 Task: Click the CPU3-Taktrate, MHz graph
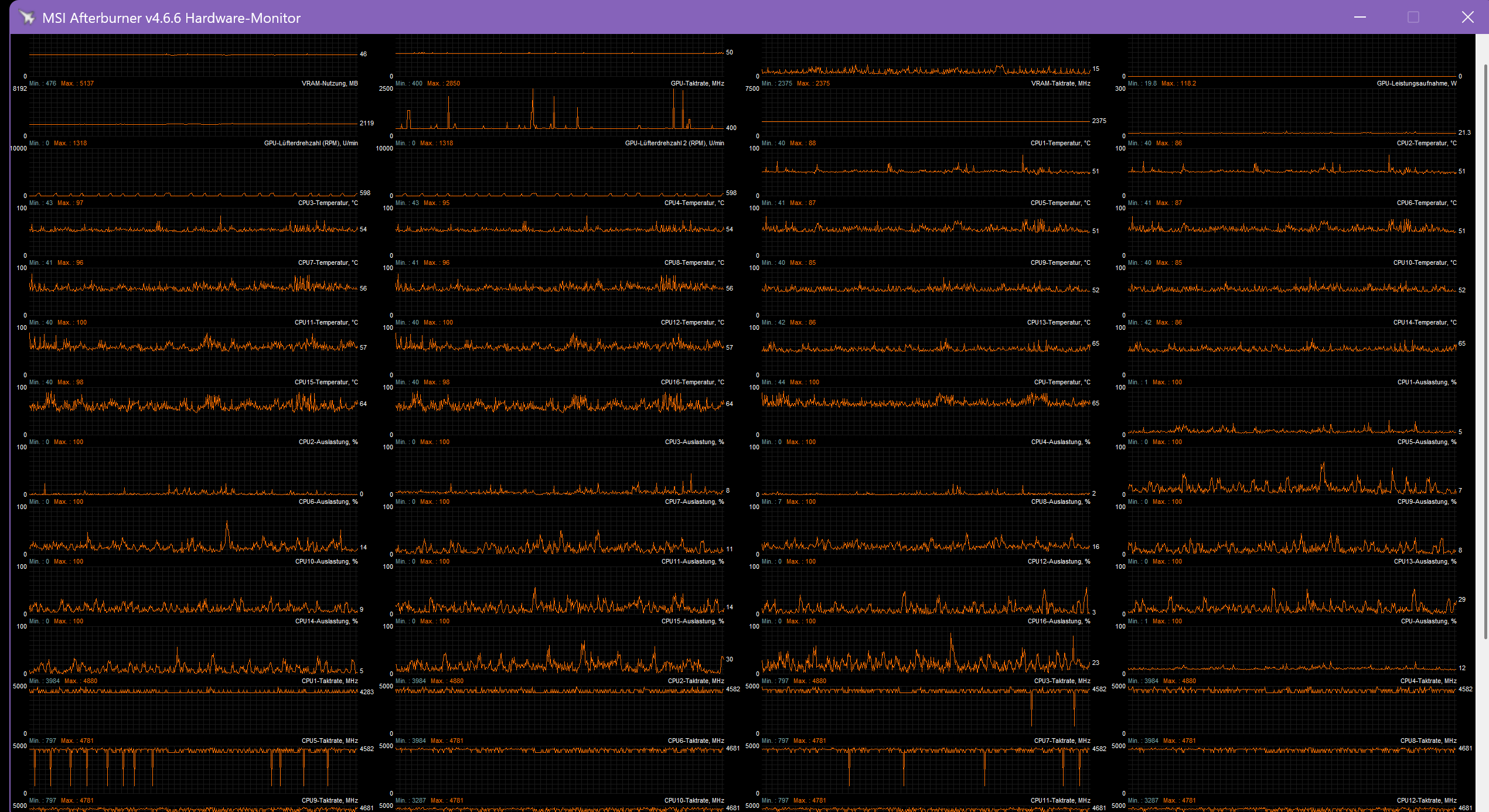[x=926, y=710]
